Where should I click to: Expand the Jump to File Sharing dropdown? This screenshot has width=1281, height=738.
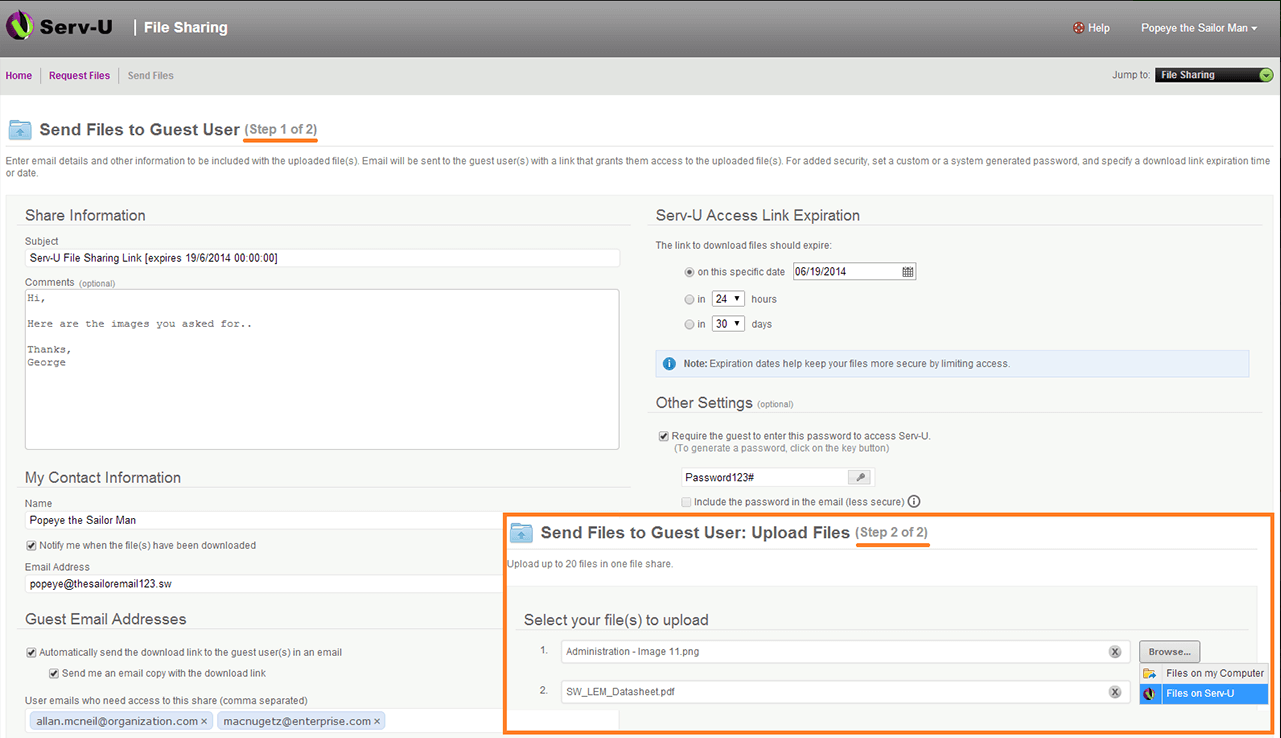pos(1215,75)
